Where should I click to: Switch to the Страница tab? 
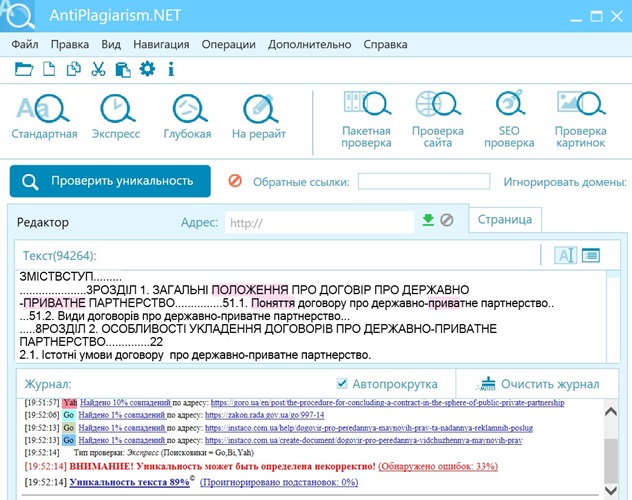point(505,220)
